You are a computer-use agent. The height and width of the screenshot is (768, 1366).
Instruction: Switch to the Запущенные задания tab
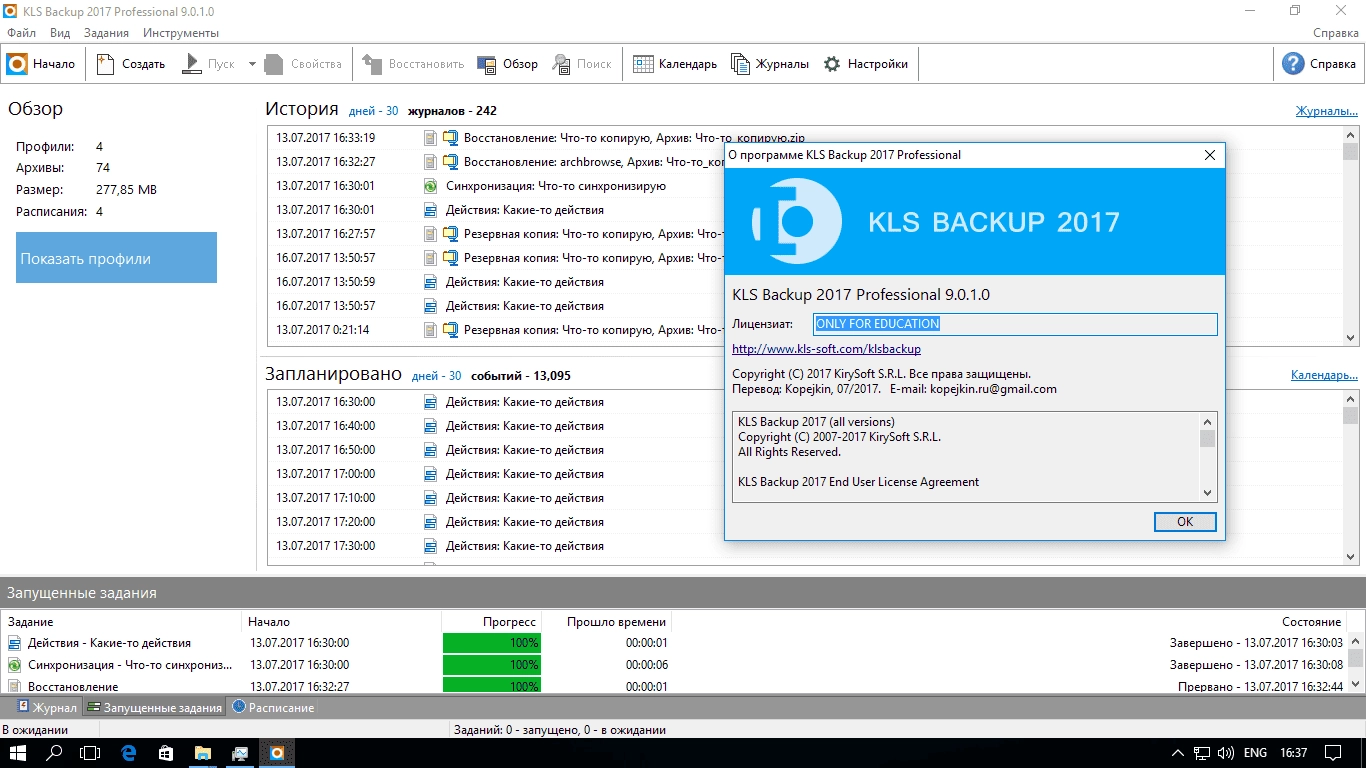pyautogui.click(x=154, y=707)
